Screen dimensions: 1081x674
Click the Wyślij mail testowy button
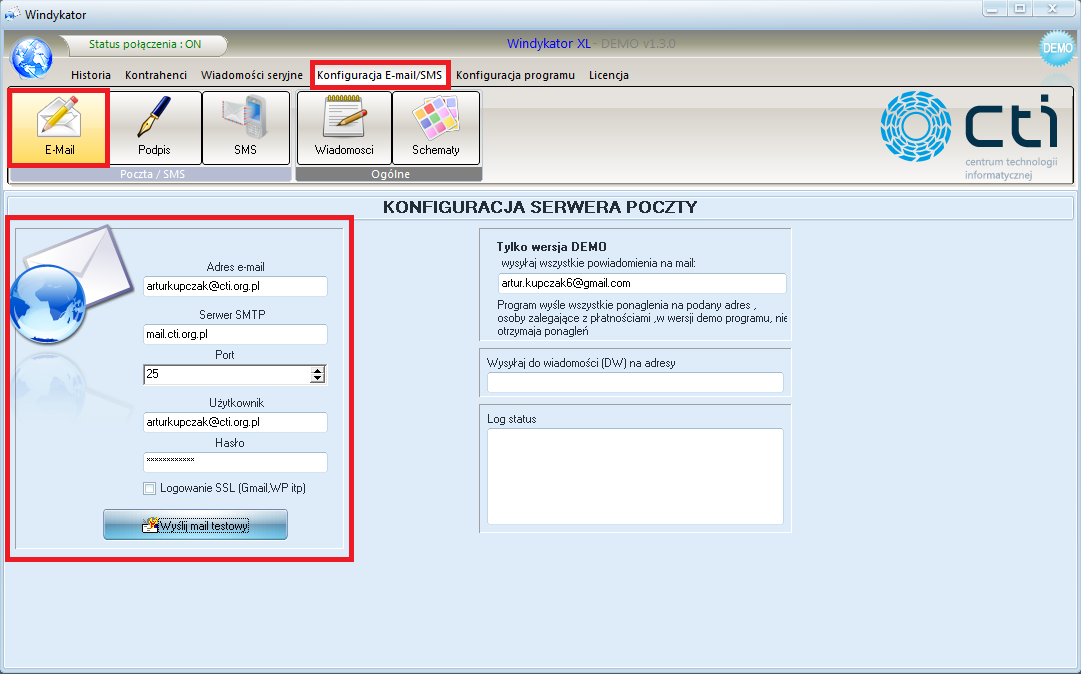pos(195,525)
